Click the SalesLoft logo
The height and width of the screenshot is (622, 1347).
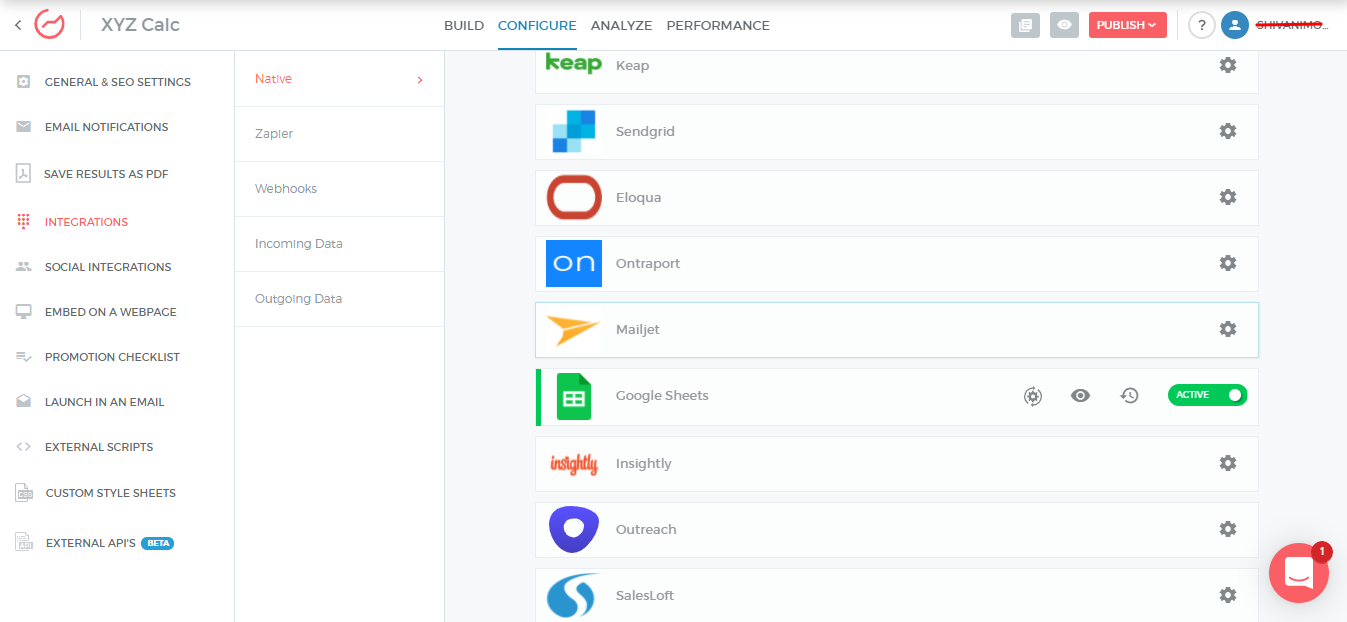(x=574, y=595)
